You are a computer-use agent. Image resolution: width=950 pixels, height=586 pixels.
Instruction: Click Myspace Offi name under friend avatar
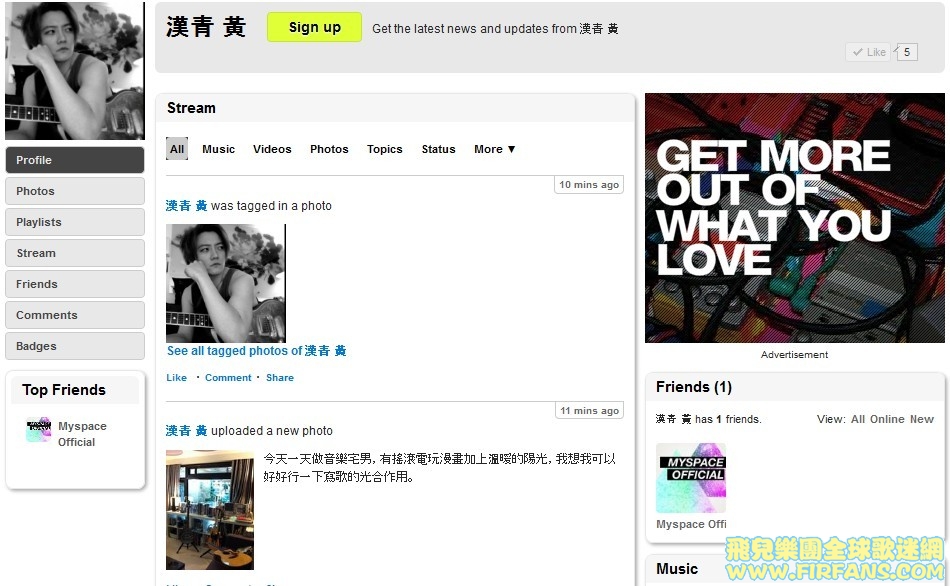[691, 524]
